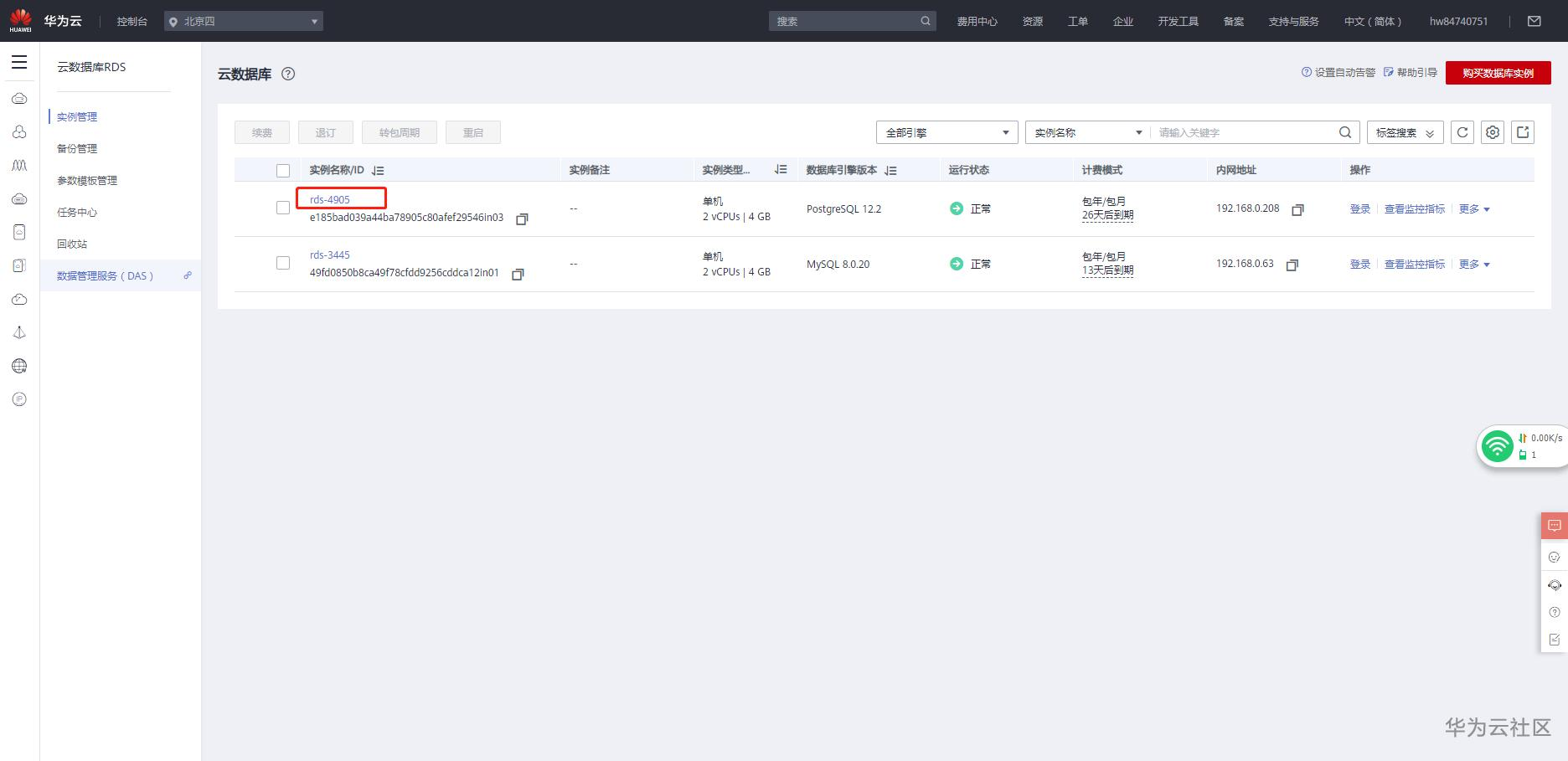Click 登录 for rds-4905
Image resolution: width=1568 pixels, height=761 pixels.
click(x=1360, y=209)
